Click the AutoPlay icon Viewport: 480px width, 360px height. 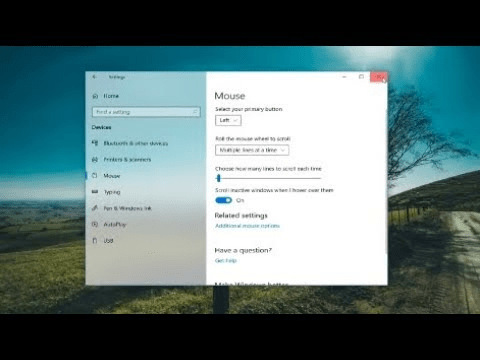[95, 225]
